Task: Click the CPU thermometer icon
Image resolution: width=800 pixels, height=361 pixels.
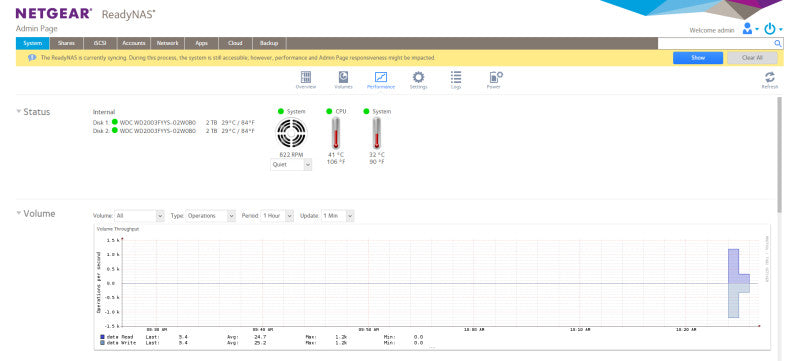Action: pyautogui.click(x=335, y=133)
